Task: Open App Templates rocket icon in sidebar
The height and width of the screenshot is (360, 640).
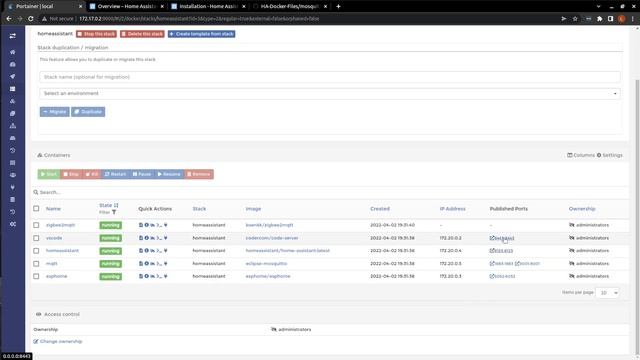Action: coord(13,76)
